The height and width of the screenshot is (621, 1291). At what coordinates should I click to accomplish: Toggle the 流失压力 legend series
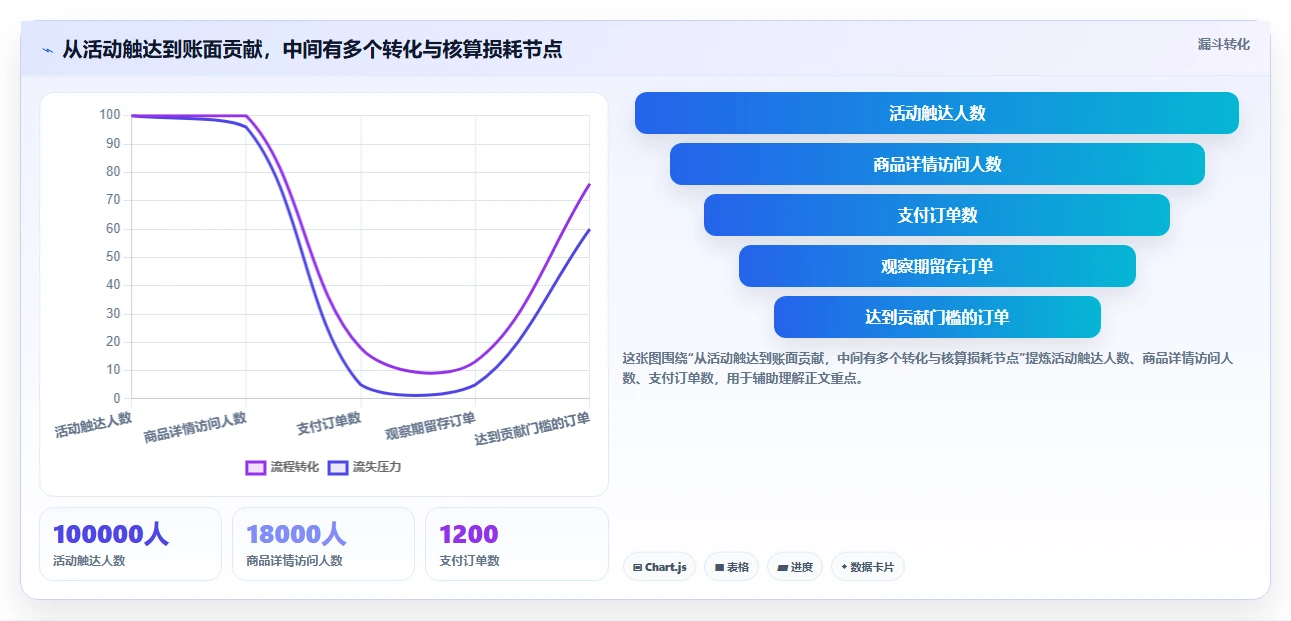(x=364, y=467)
